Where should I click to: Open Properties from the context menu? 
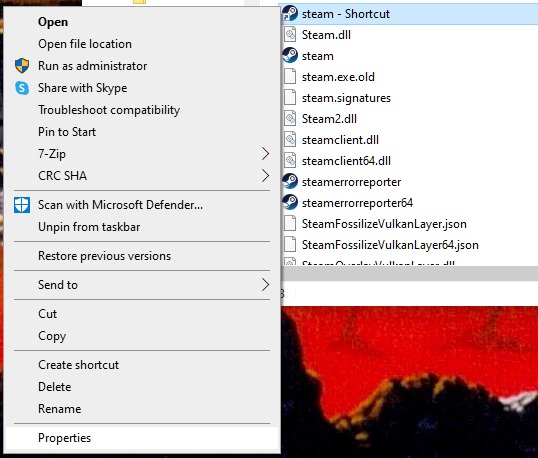(142, 438)
